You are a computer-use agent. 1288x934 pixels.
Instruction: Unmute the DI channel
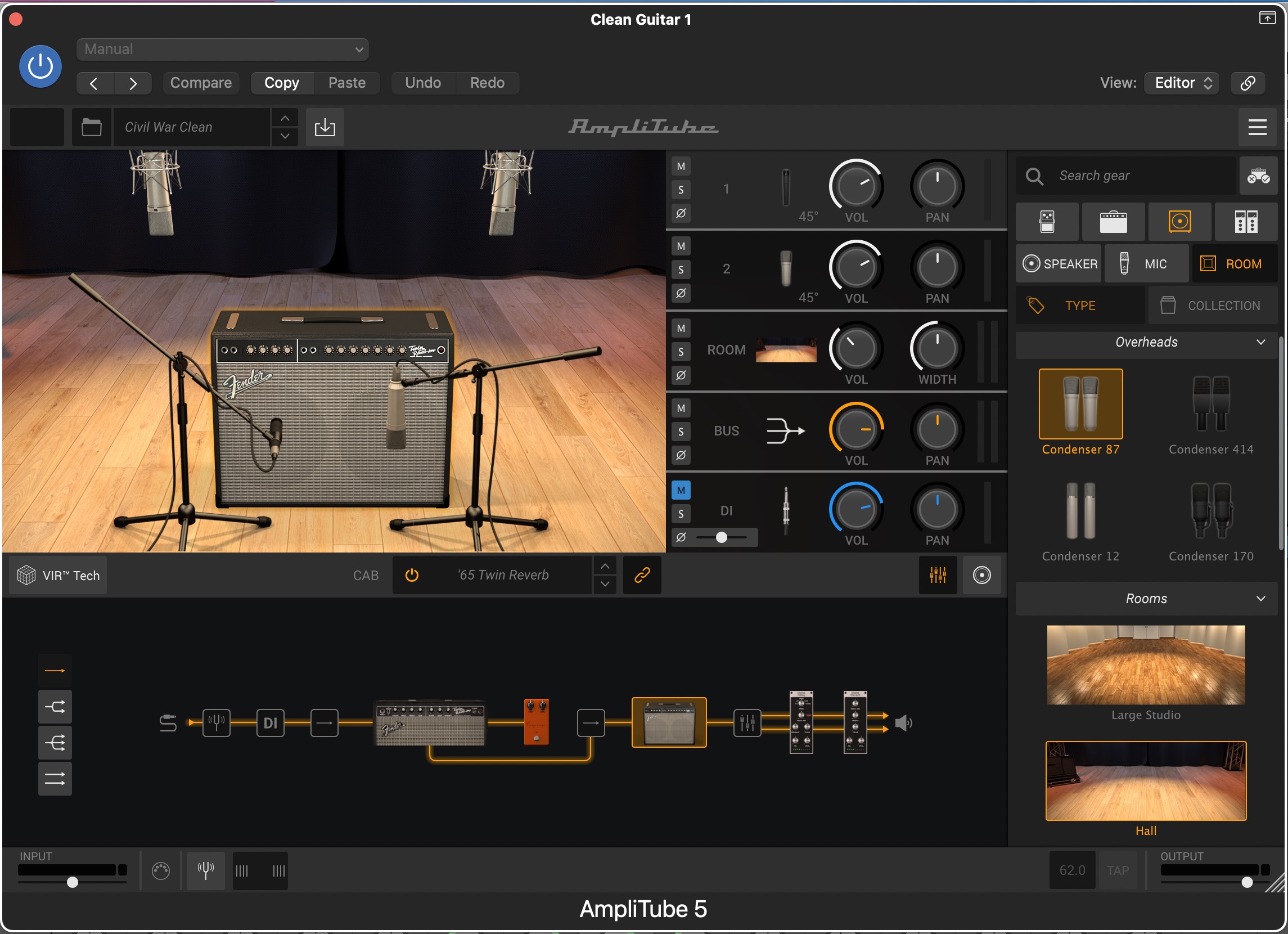tap(681, 490)
